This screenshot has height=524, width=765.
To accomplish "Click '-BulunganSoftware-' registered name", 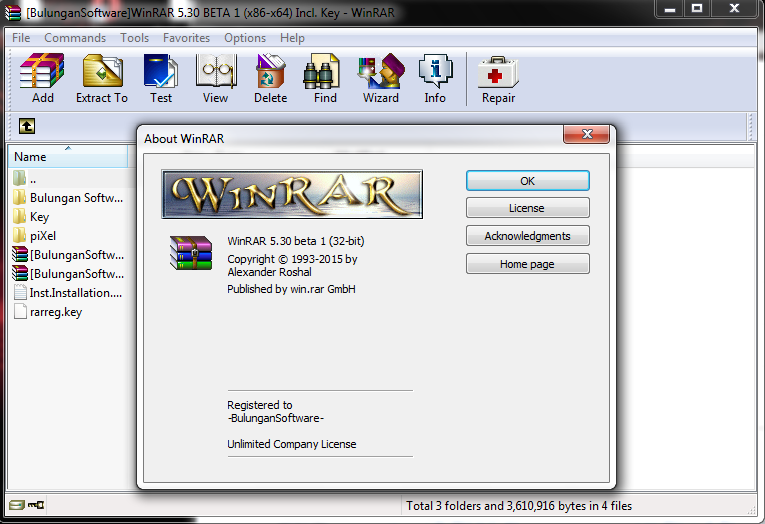I will point(276,418).
